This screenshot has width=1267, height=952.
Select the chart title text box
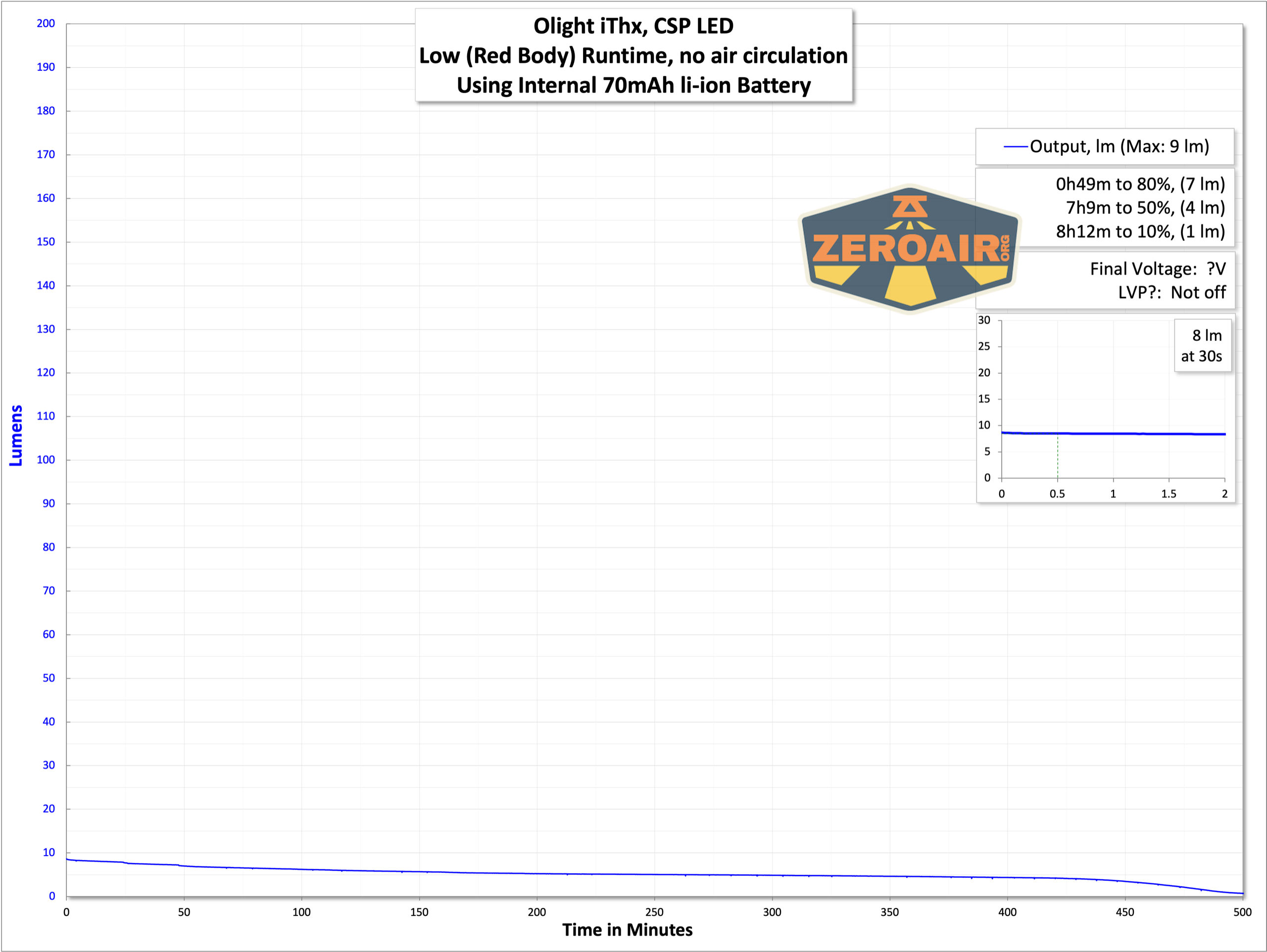[x=633, y=55]
